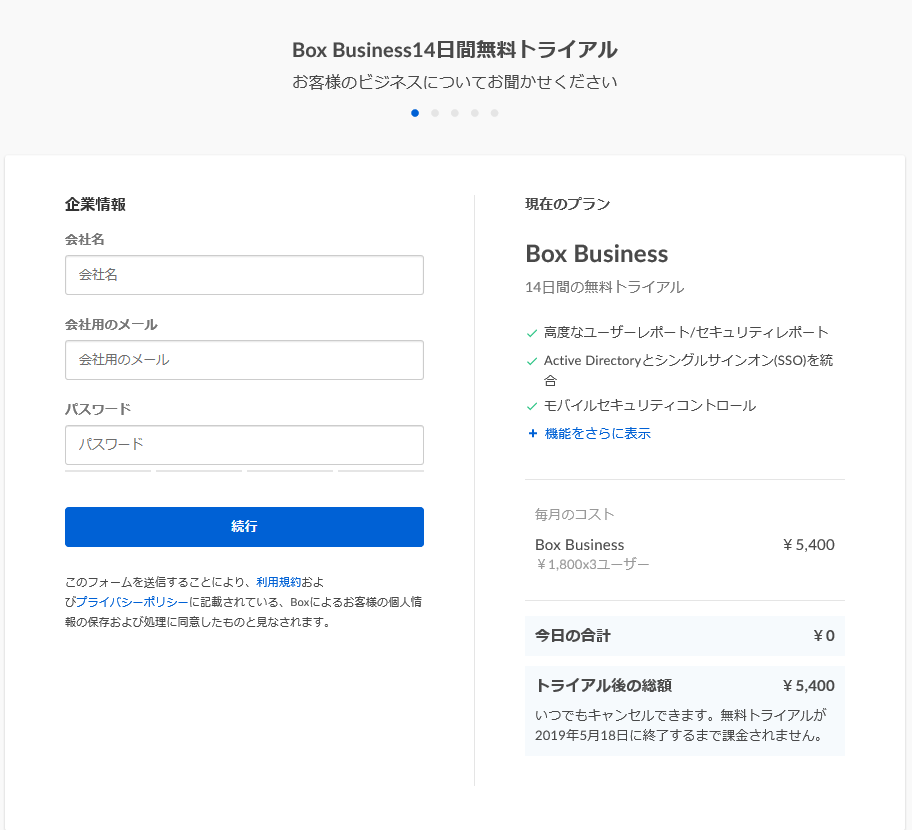Open the 利用規約 link

278,582
